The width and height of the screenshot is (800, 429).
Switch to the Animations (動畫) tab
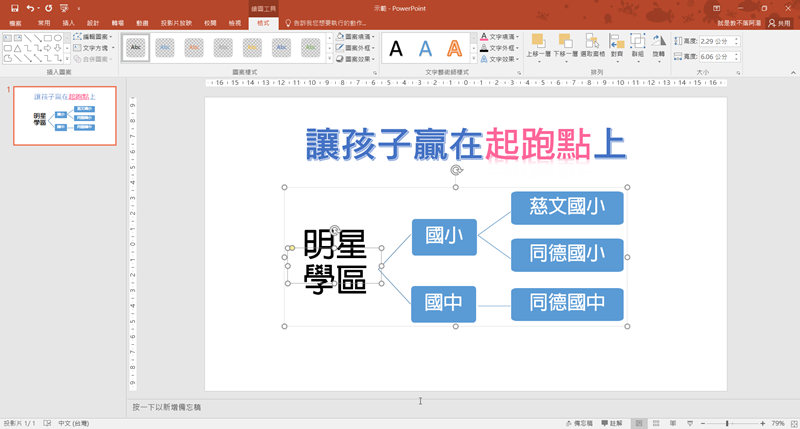[x=143, y=22]
